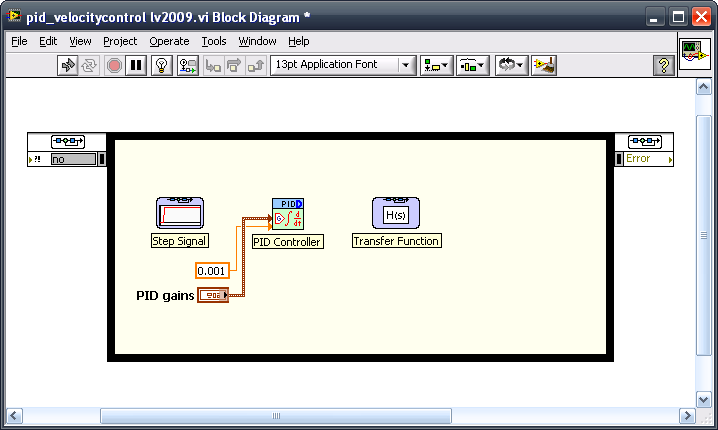Click the PID gains terminal
Image resolution: width=718 pixels, height=430 pixels.
(213, 295)
